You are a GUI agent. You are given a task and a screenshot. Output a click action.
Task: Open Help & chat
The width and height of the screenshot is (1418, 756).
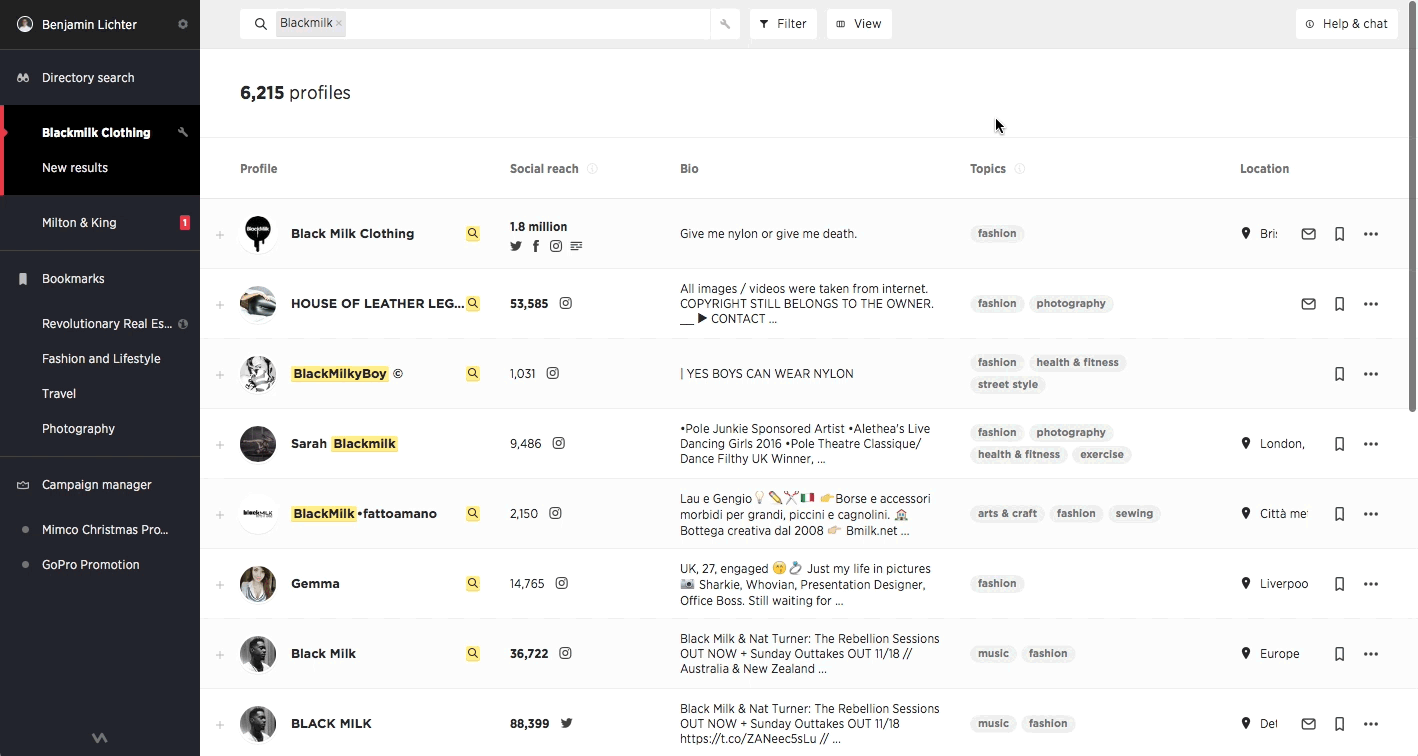(x=1346, y=24)
